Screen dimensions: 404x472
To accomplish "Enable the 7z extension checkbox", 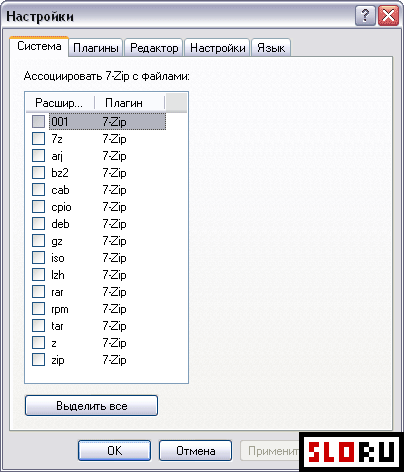I will click(38, 138).
